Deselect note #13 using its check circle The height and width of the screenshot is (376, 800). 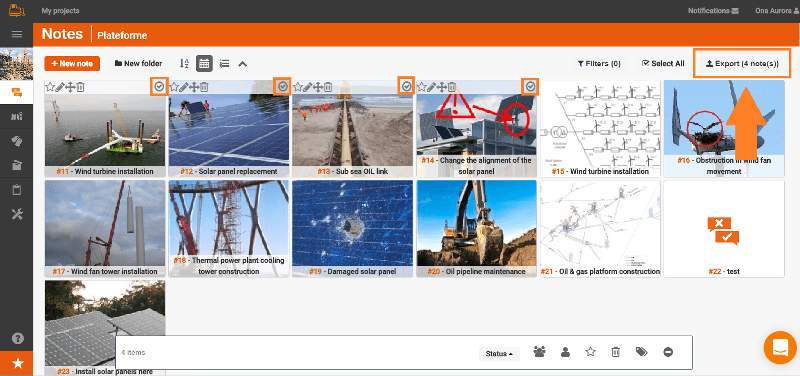(407, 87)
